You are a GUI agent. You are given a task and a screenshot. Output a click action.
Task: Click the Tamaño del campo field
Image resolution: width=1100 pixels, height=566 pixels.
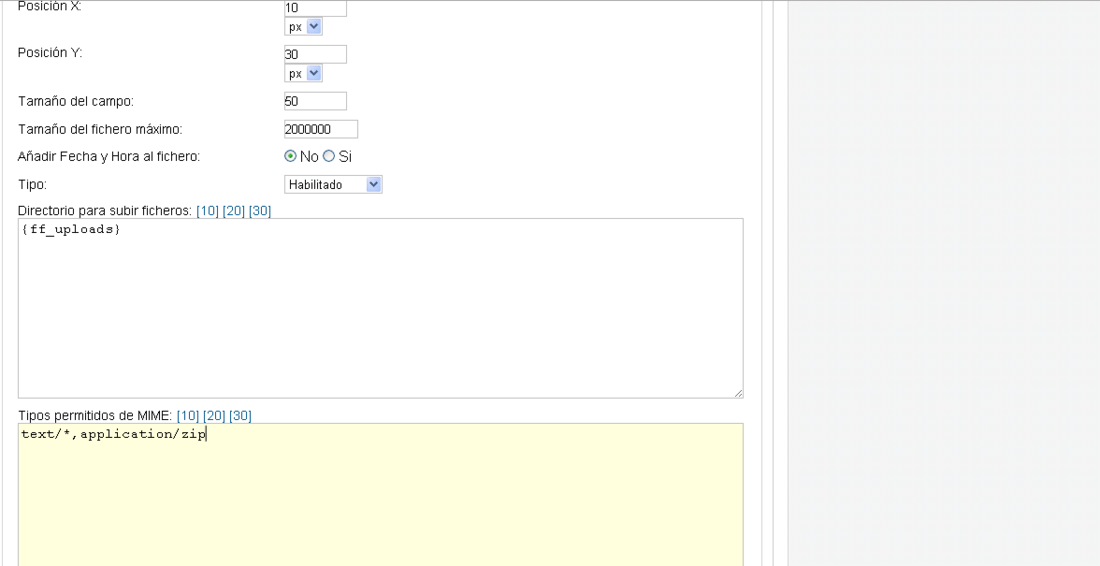tap(315, 101)
